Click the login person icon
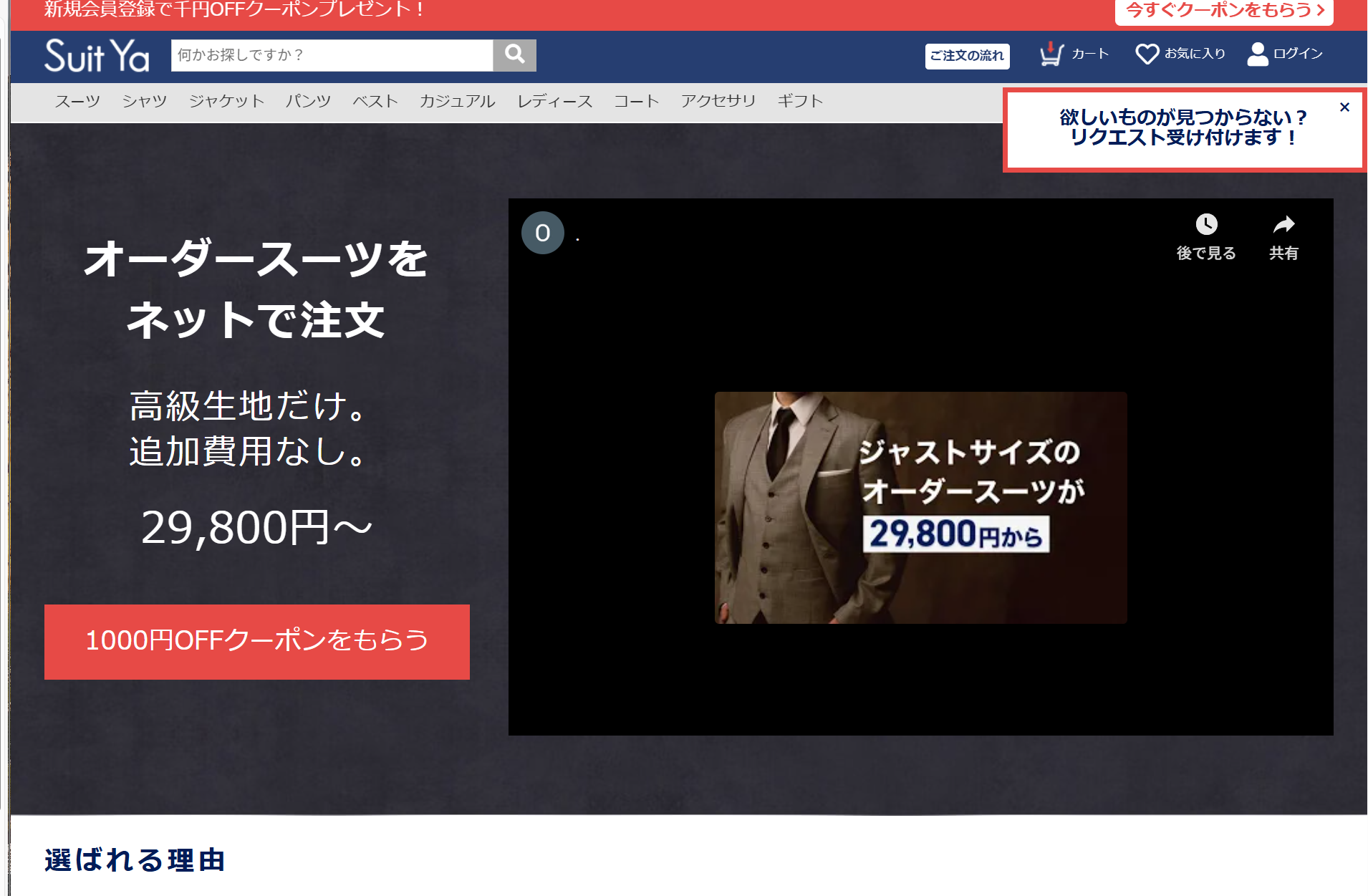Image resolution: width=1368 pixels, height=896 pixels. click(1258, 54)
